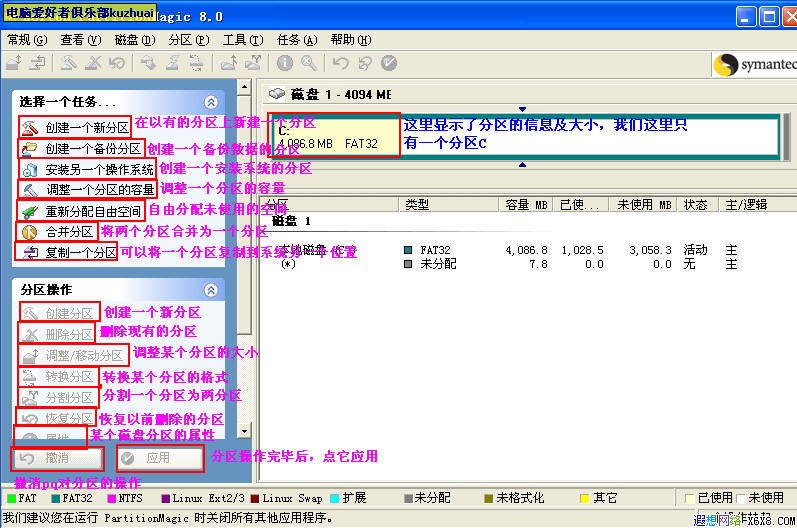The image size is (797, 528).
Task: Sort by the 容量 MB column header
Action: click(x=526, y=204)
